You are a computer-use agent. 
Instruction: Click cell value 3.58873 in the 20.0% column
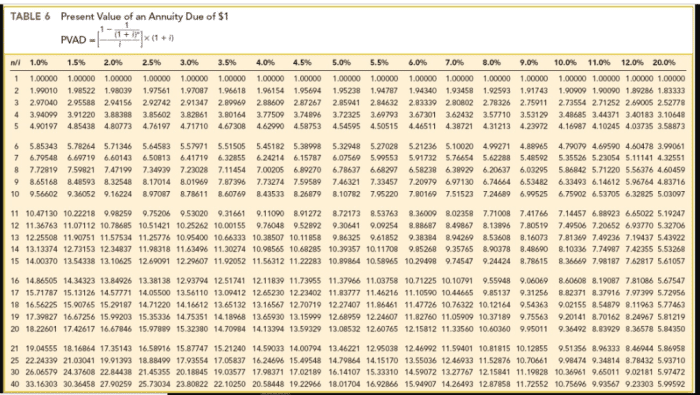(671, 126)
